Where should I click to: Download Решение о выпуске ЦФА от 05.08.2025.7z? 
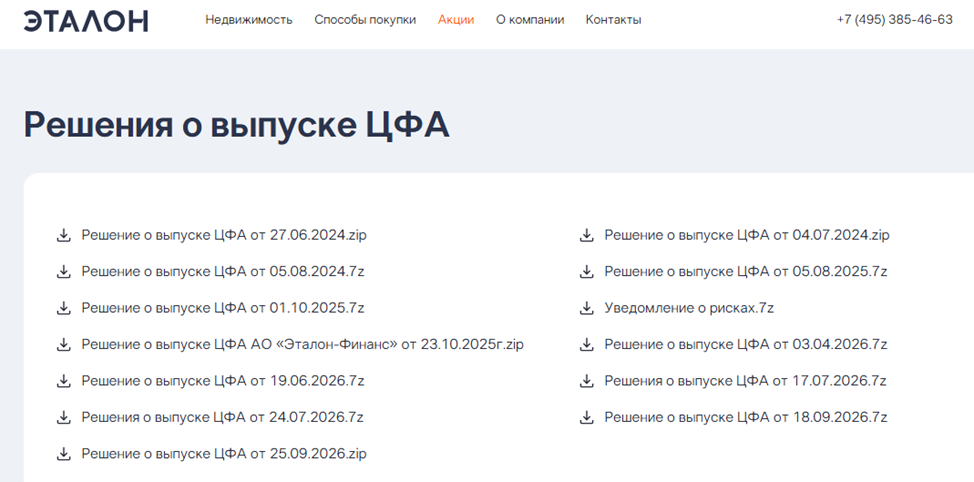tap(745, 271)
